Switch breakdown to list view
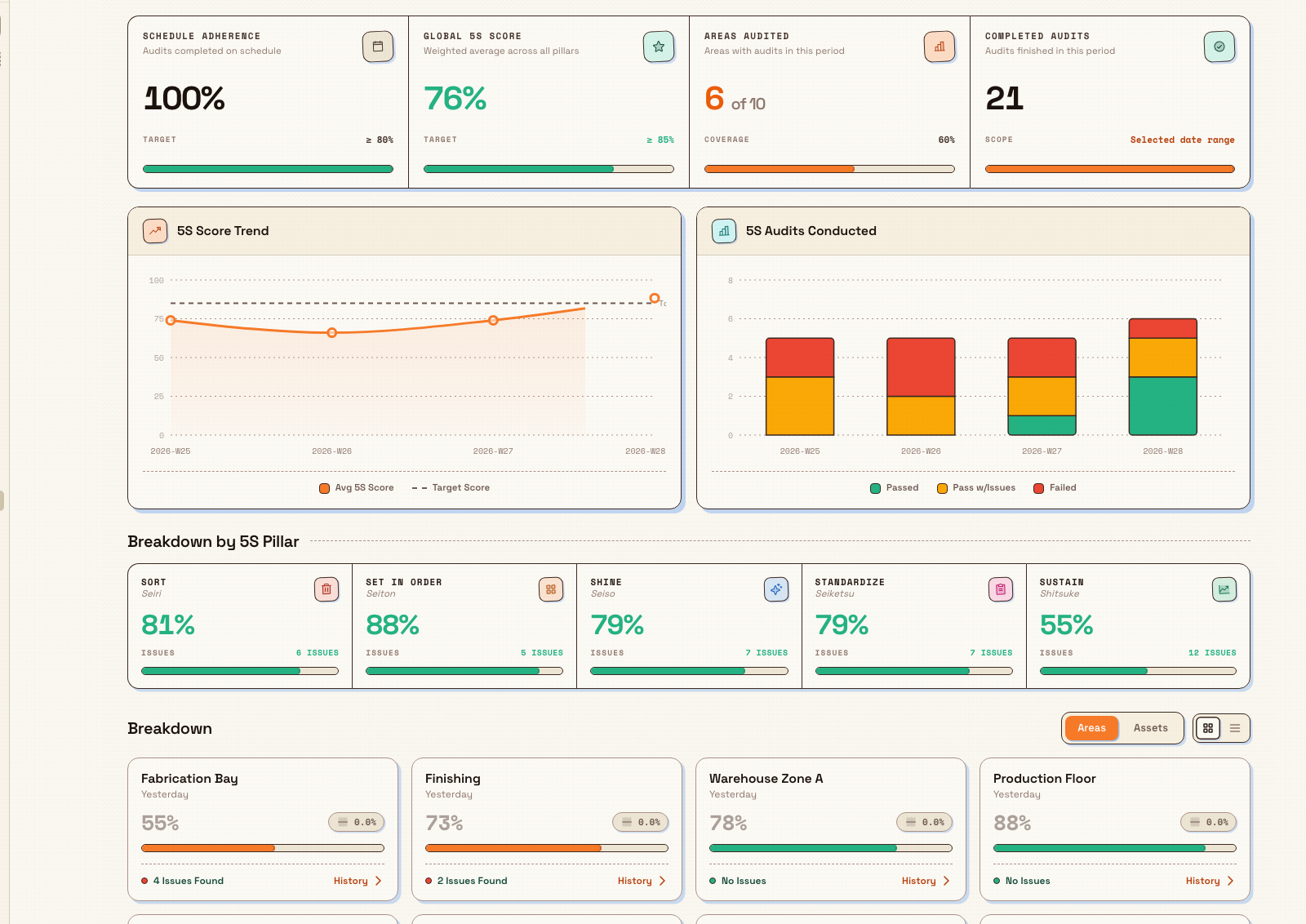 (1235, 728)
